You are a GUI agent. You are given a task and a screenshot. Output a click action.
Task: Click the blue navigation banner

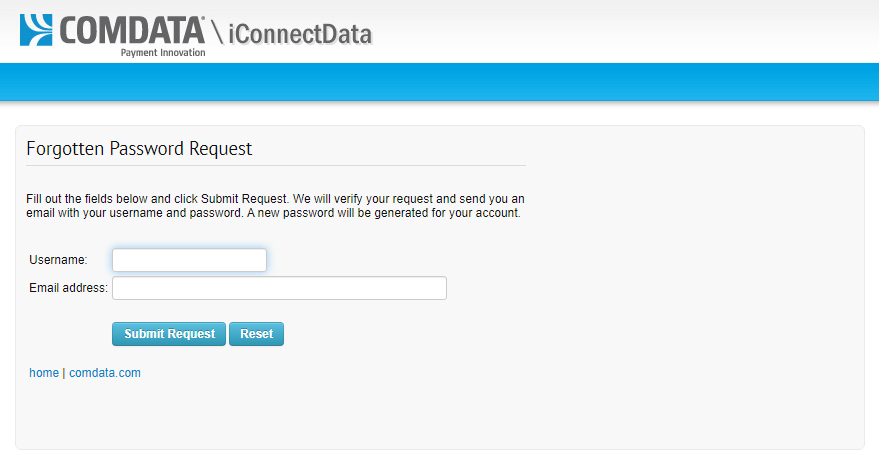[x=440, y=82]
